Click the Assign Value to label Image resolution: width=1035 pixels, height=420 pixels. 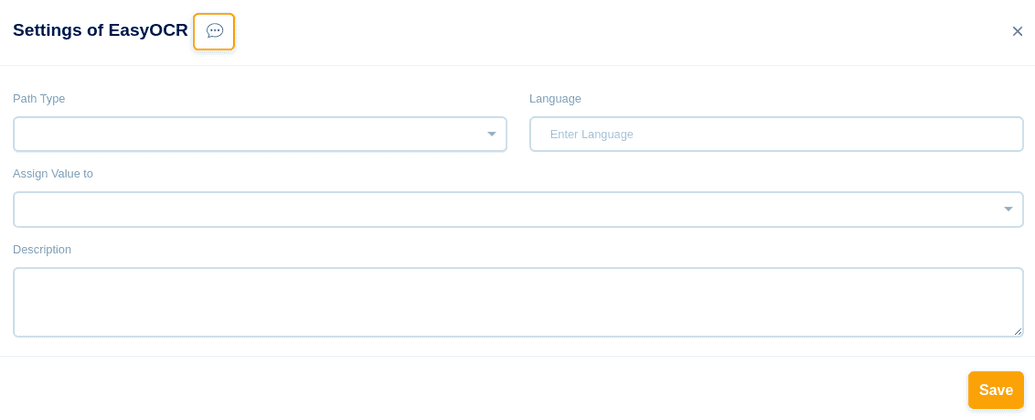tap(53, 174)
